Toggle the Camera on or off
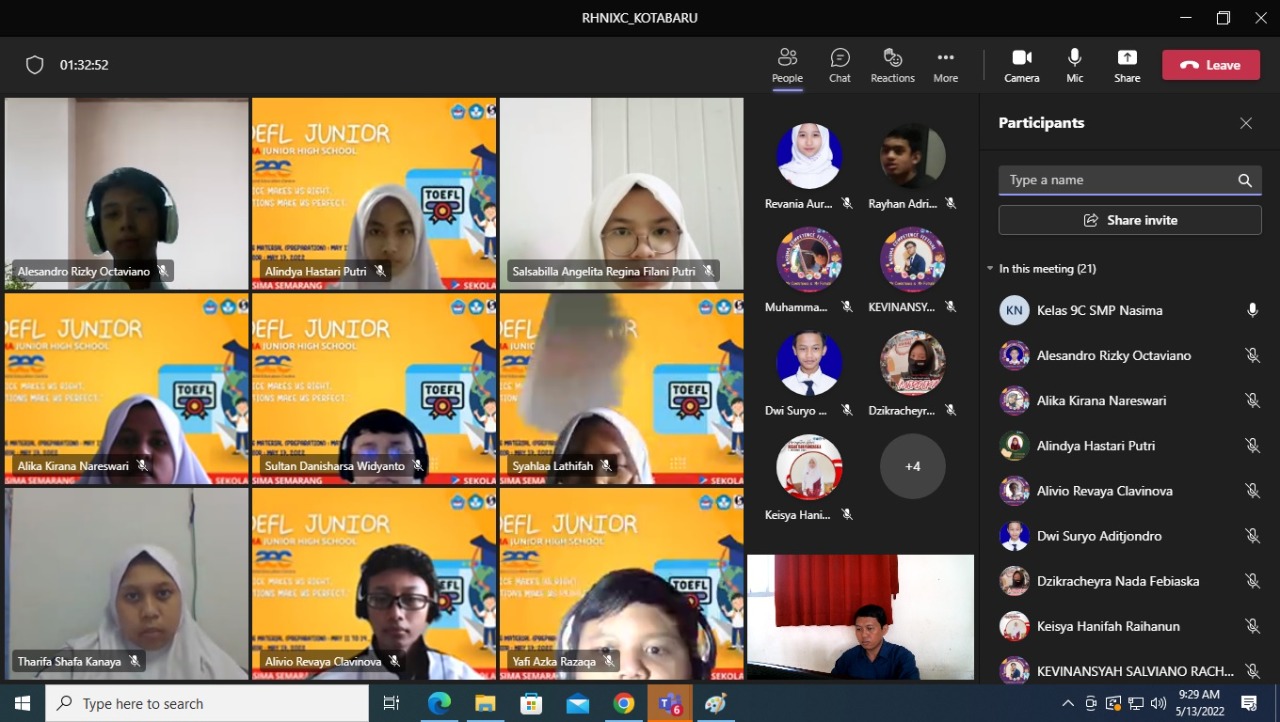 click(1021, 65)
